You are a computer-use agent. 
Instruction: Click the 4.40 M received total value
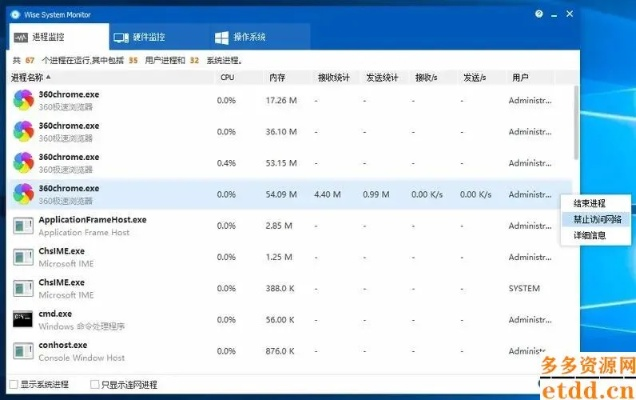(327, 194)
